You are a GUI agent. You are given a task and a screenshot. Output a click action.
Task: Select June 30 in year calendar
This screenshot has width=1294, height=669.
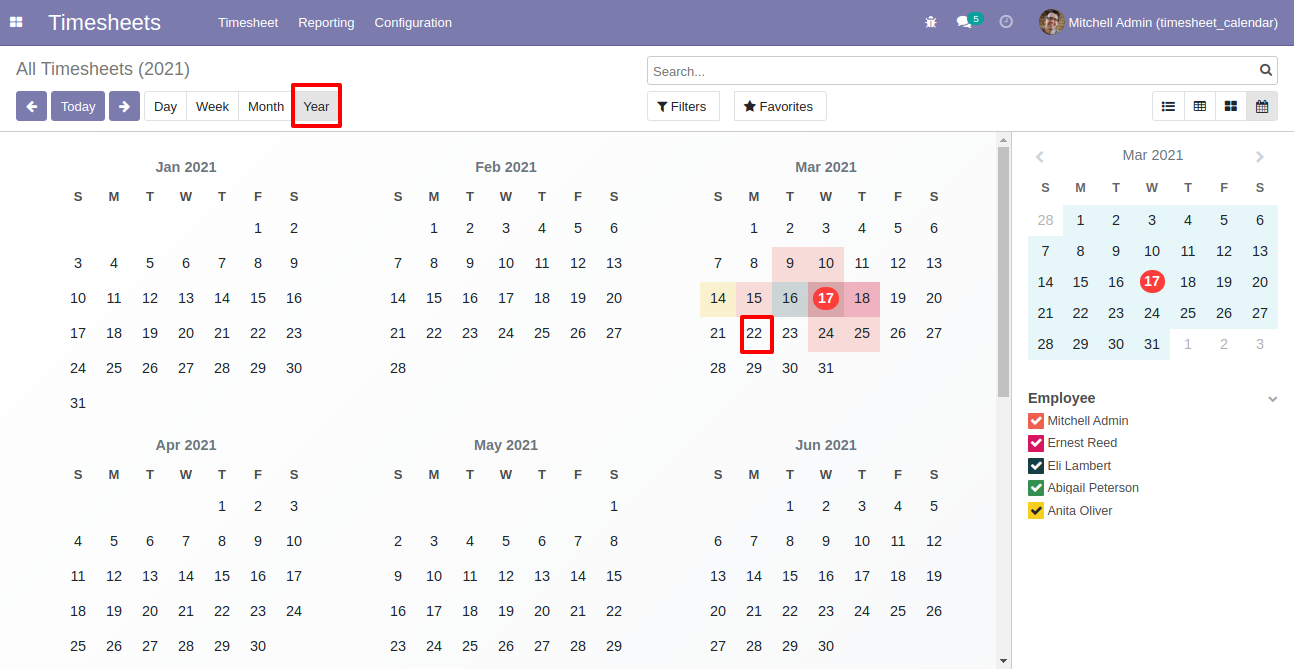click(826, 646)
